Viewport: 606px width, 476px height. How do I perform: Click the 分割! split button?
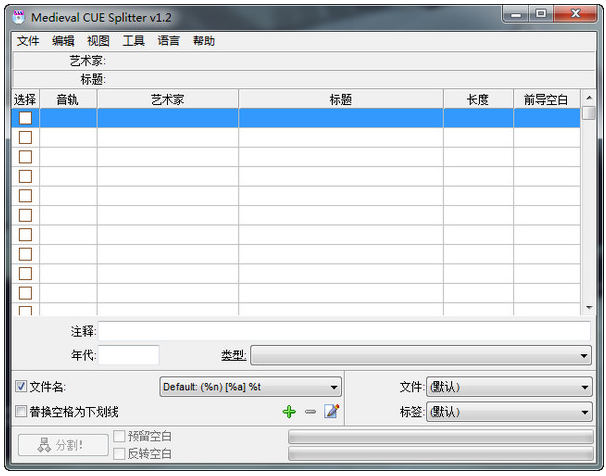click(x=63, y=445)
